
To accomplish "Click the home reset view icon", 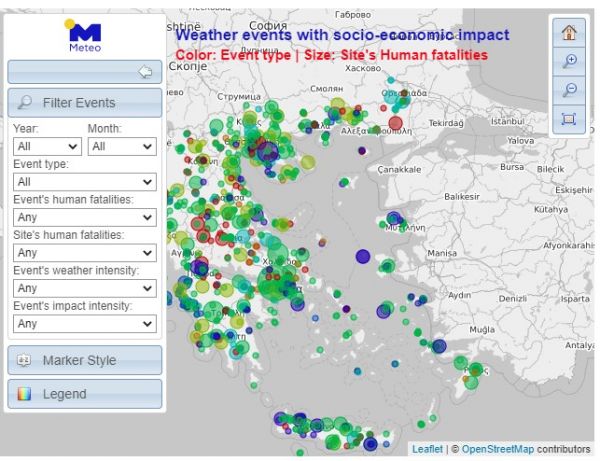I will coord(569,32).
